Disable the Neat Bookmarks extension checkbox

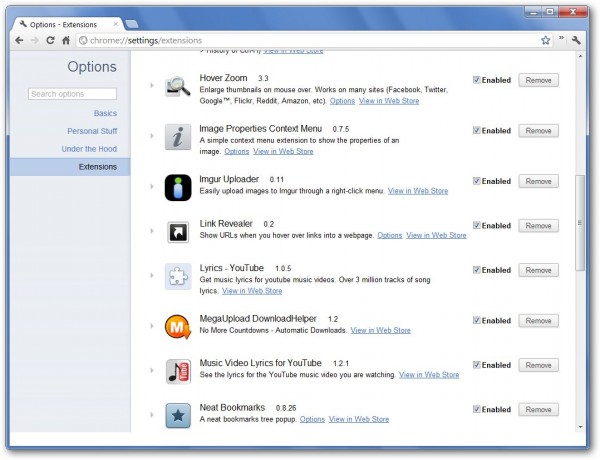(x=476, y=409)
